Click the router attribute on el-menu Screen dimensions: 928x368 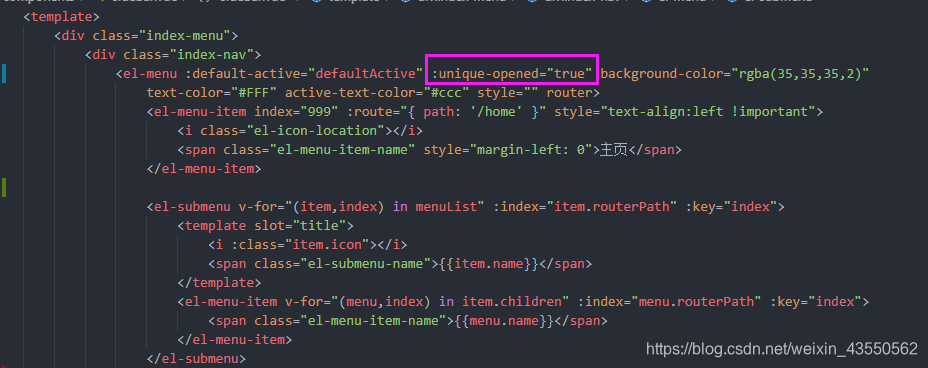pyautogui.click(x=569, y=93)
